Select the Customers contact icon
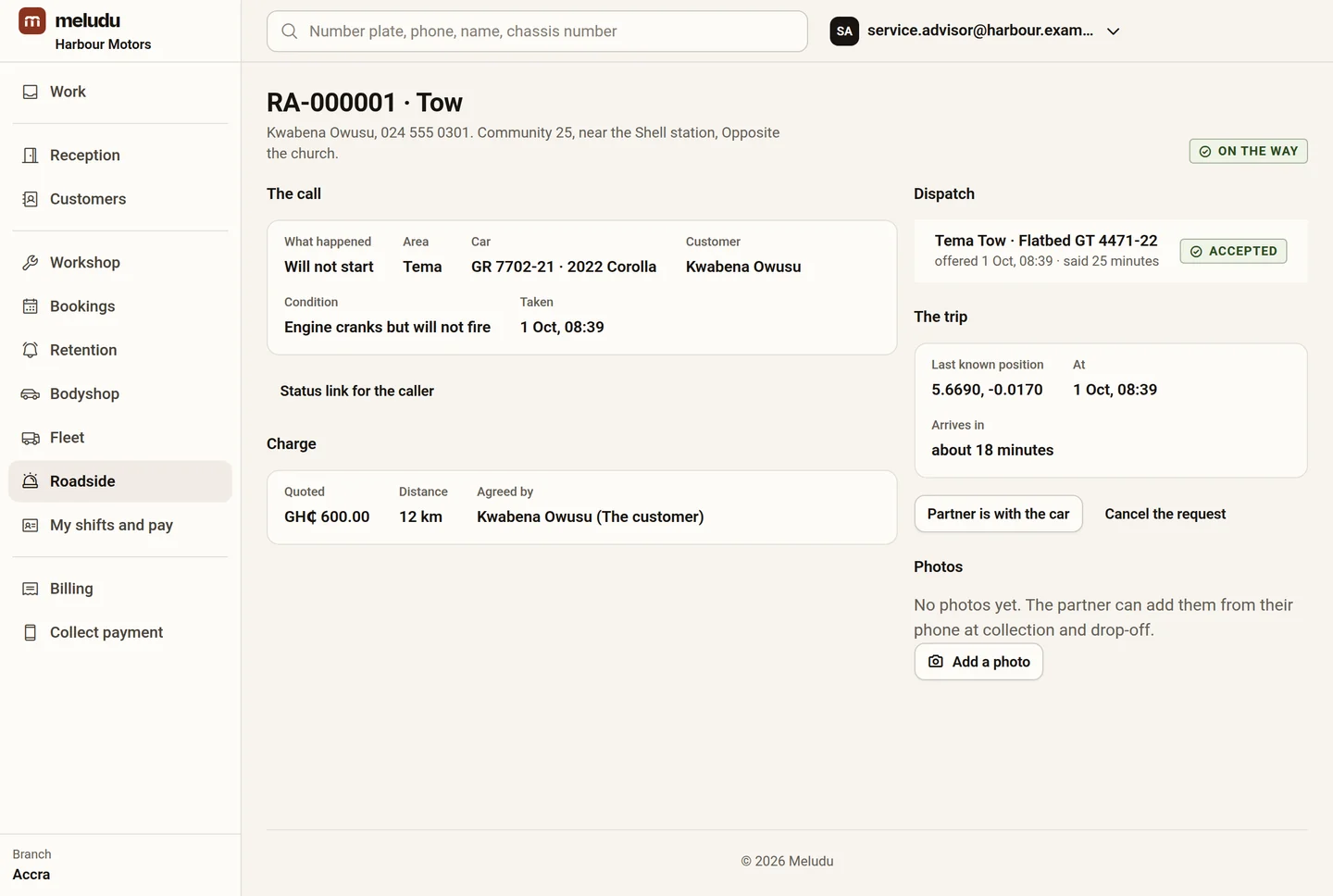1333x896 pixels. tap(31, 199)
